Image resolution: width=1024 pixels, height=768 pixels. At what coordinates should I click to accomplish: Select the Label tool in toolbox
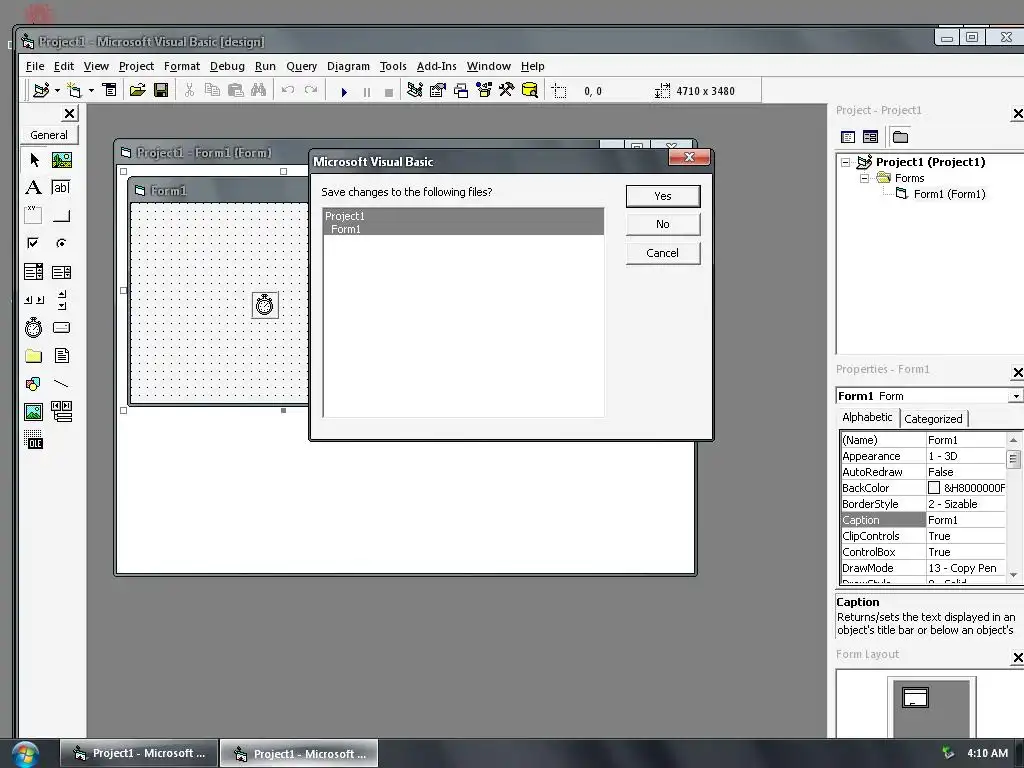(x=33, y=188)
